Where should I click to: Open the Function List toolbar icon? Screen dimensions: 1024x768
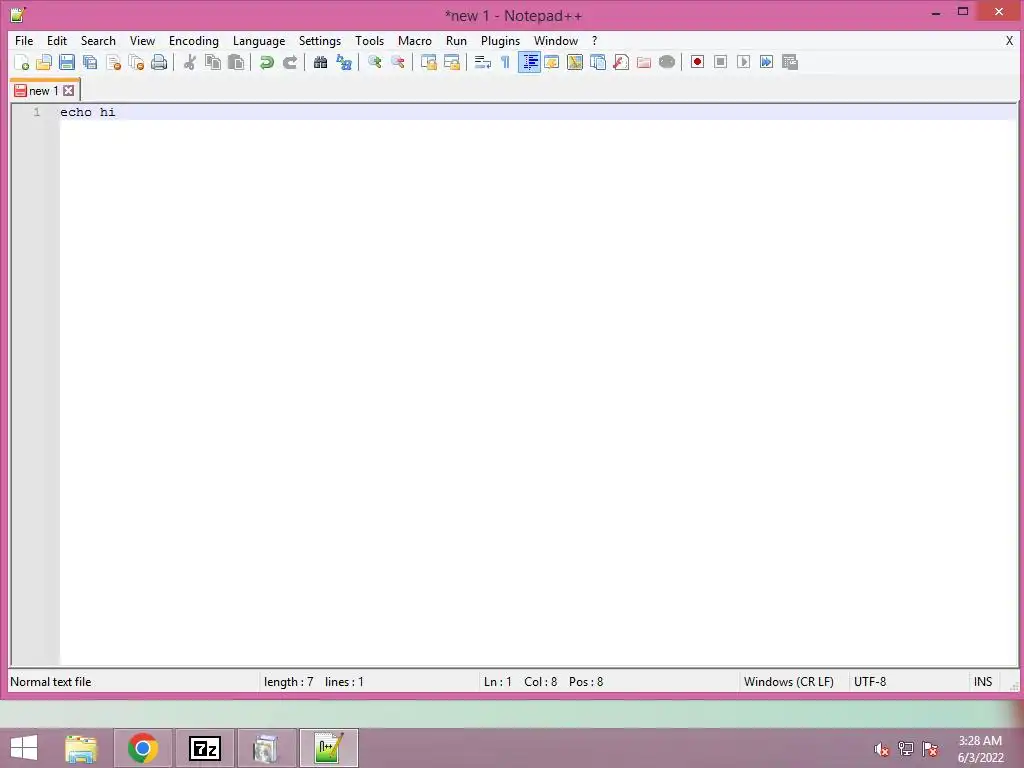click(620, 62)
